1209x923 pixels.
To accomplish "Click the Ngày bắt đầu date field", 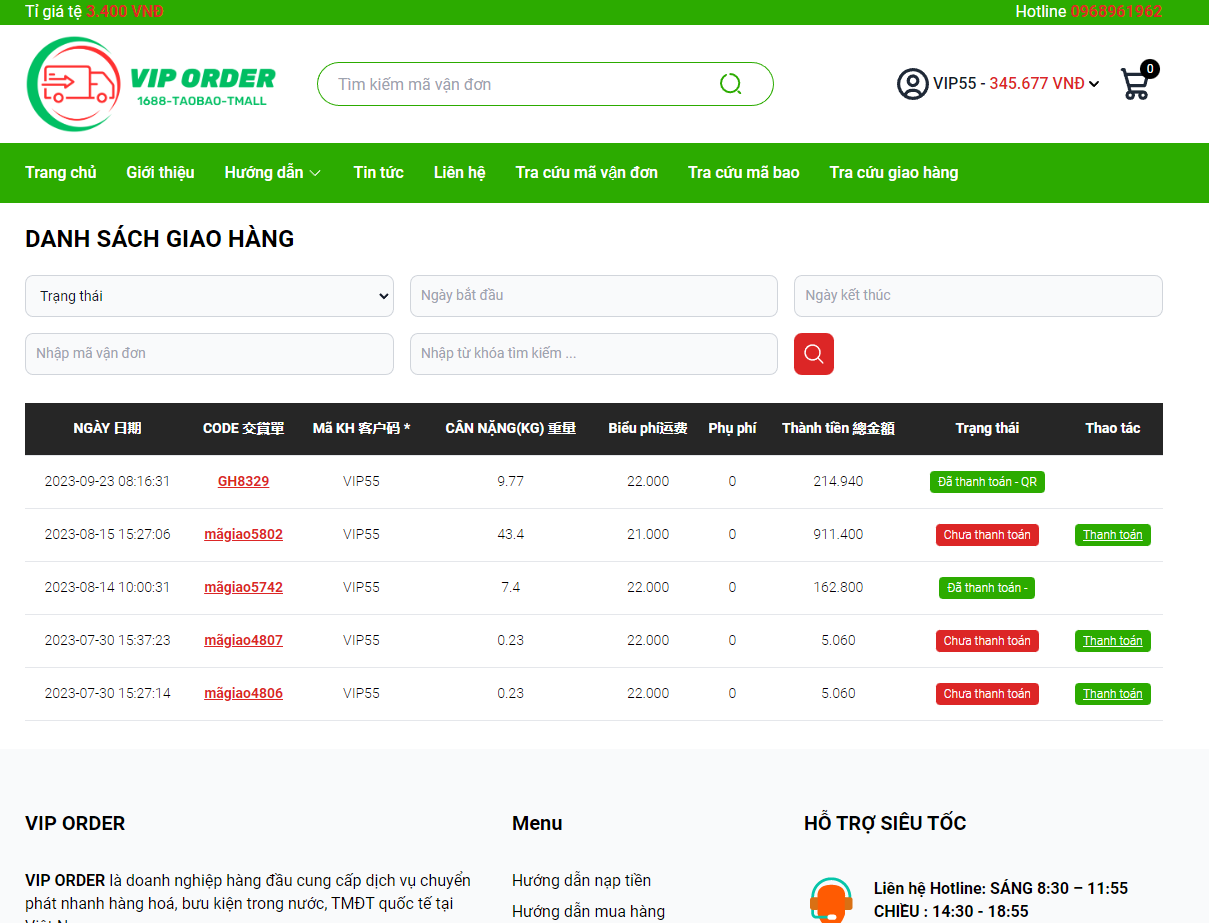I will (593, 296).
